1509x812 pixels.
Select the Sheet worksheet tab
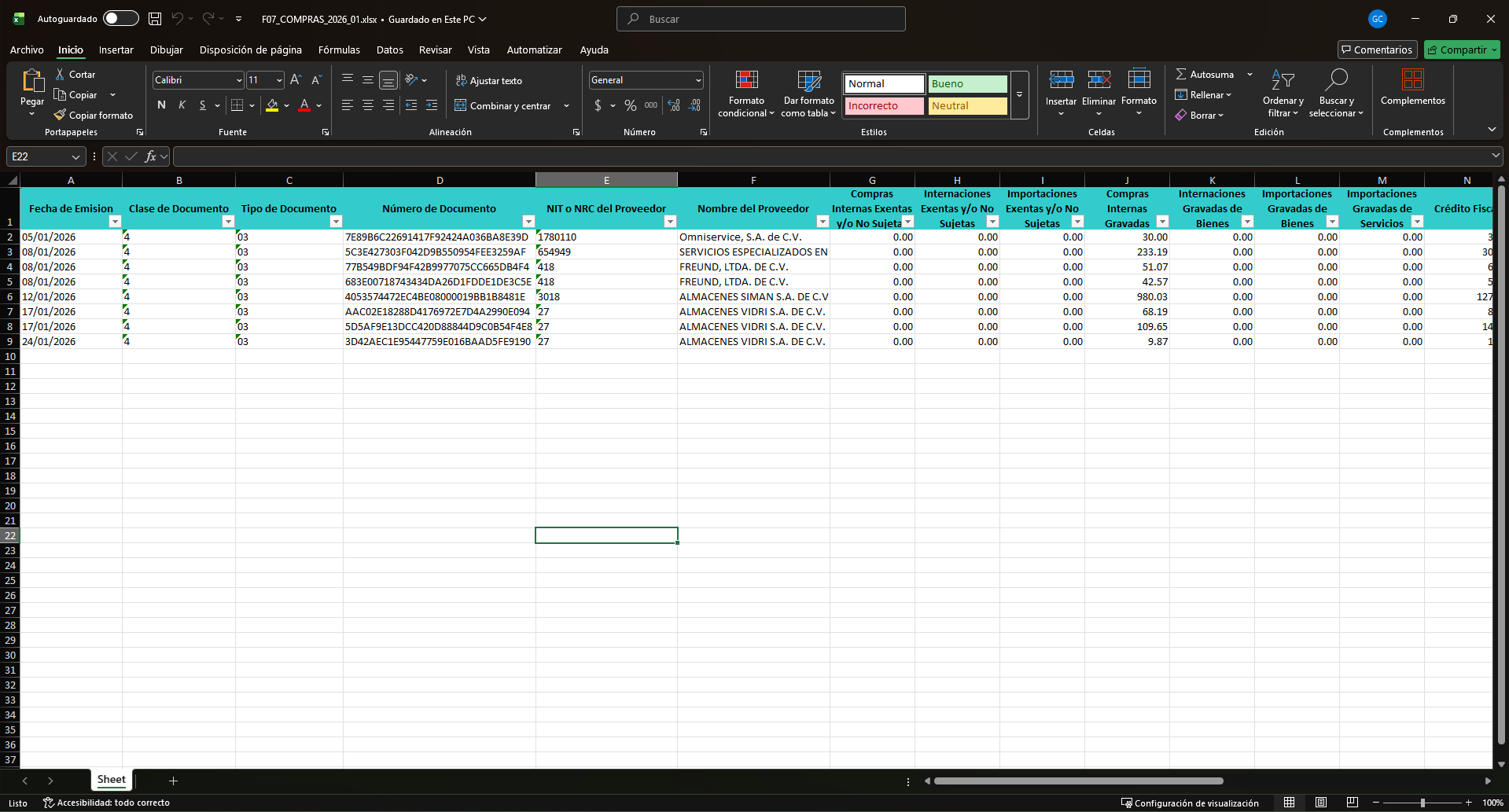pyautogui.click(x=111, y=780)
